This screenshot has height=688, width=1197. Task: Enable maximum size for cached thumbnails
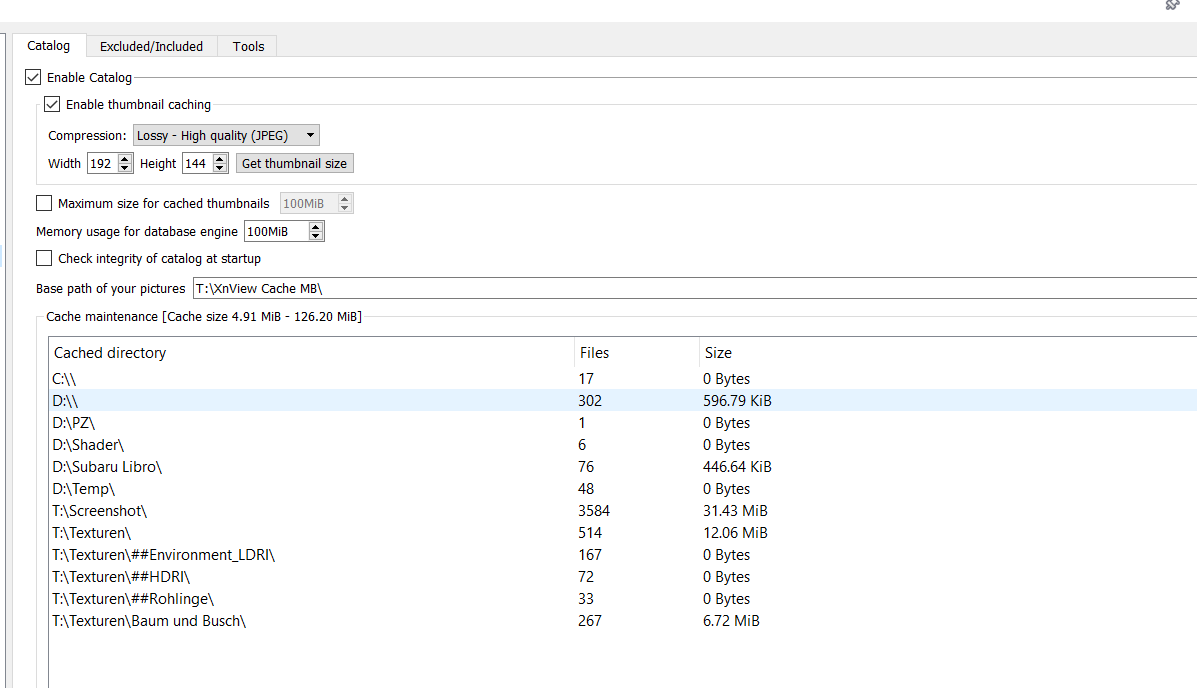click(x=44, y=203)
